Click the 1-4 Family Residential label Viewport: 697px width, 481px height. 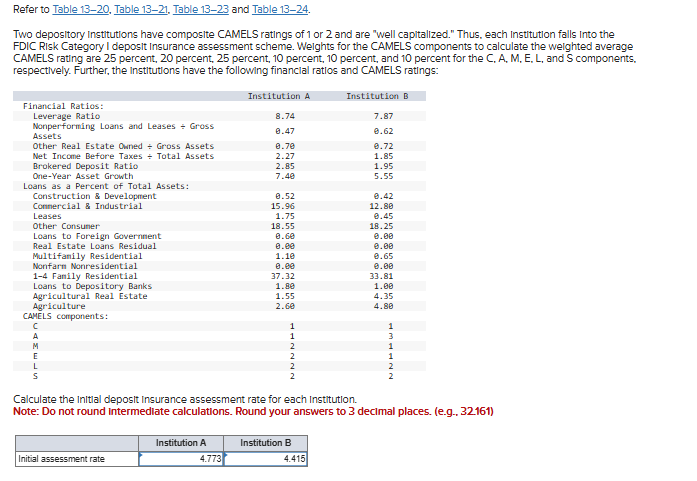point(85,276)
